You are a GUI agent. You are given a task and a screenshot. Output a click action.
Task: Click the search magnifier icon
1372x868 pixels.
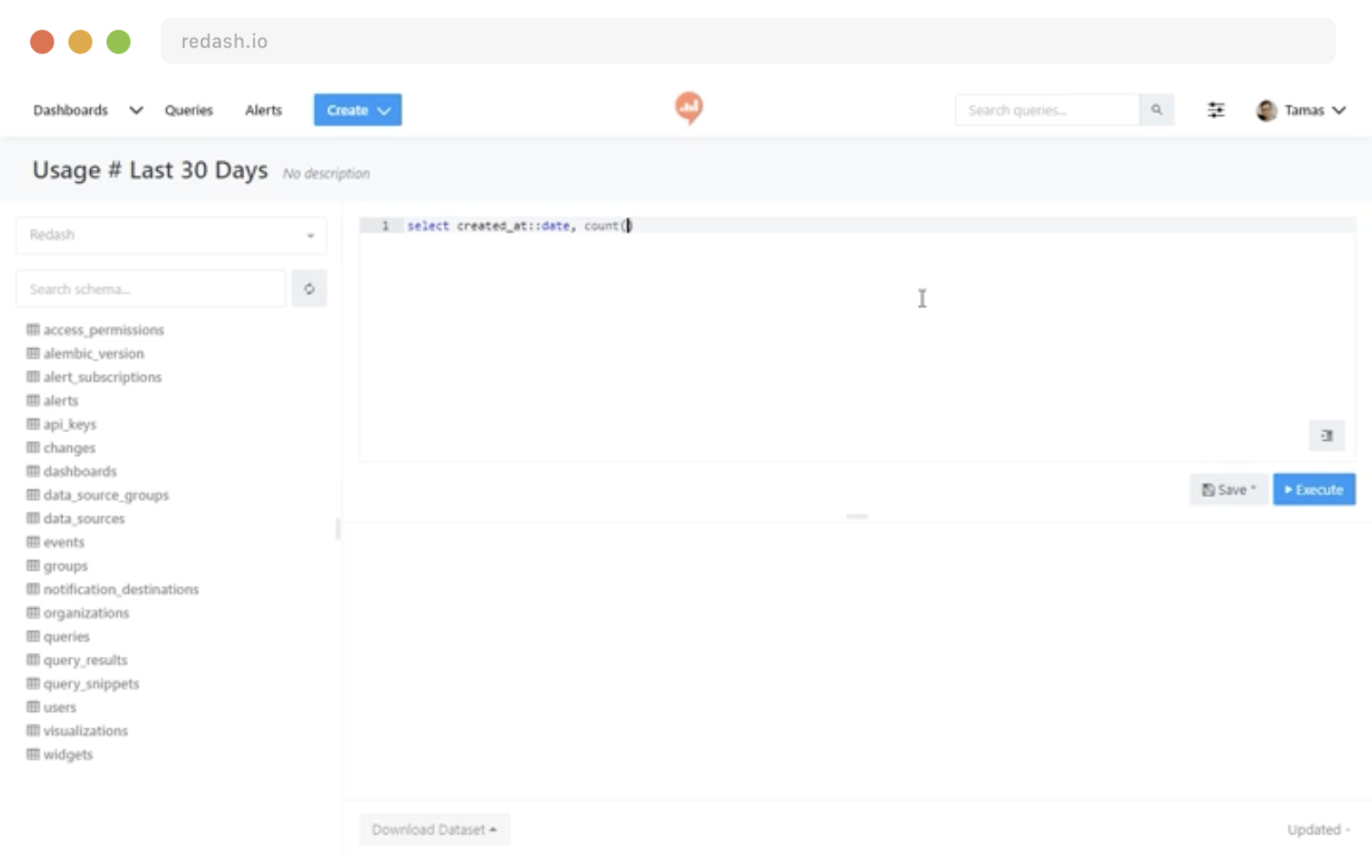pyautogui.click(x=1156, y=110)
